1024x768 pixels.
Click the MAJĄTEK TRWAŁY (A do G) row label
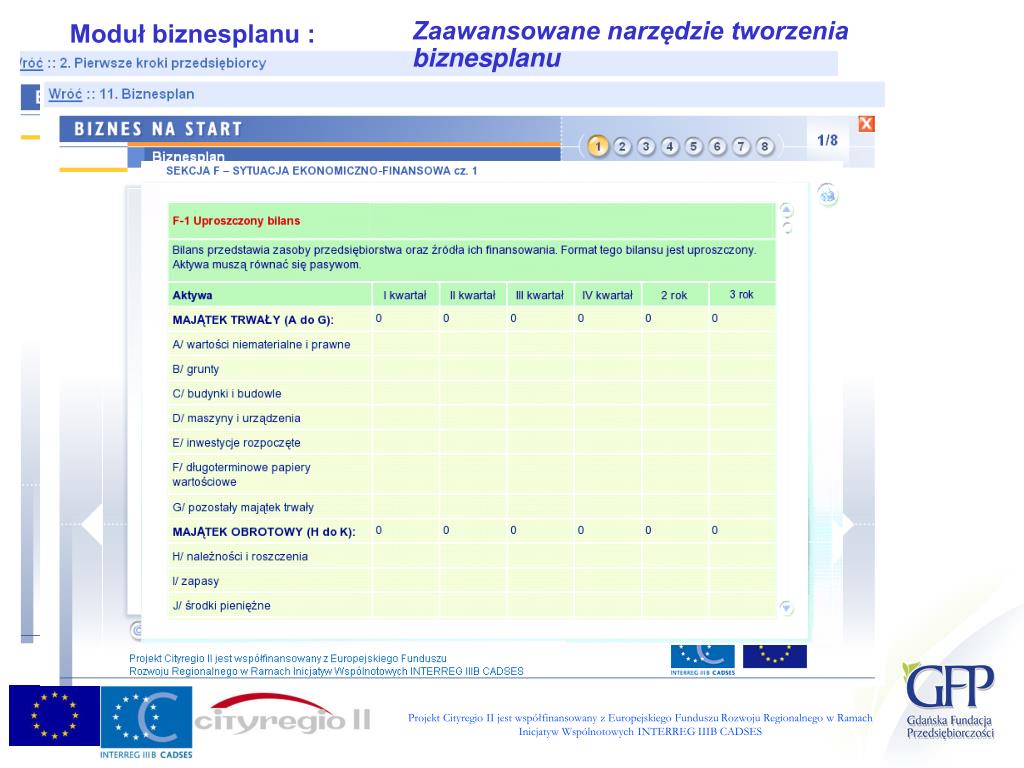pos(253,320)
